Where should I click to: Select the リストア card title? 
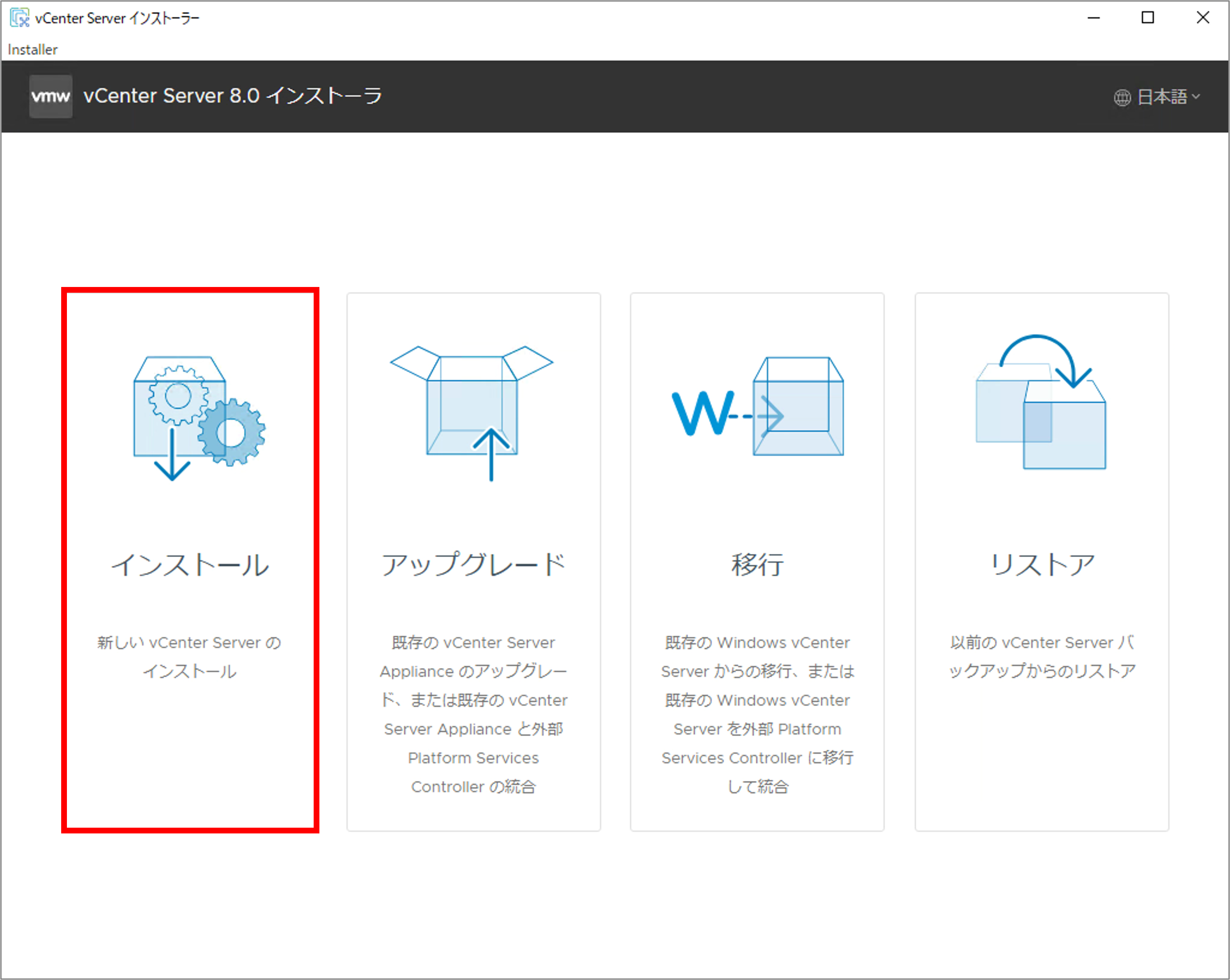tap(1042, 565)
